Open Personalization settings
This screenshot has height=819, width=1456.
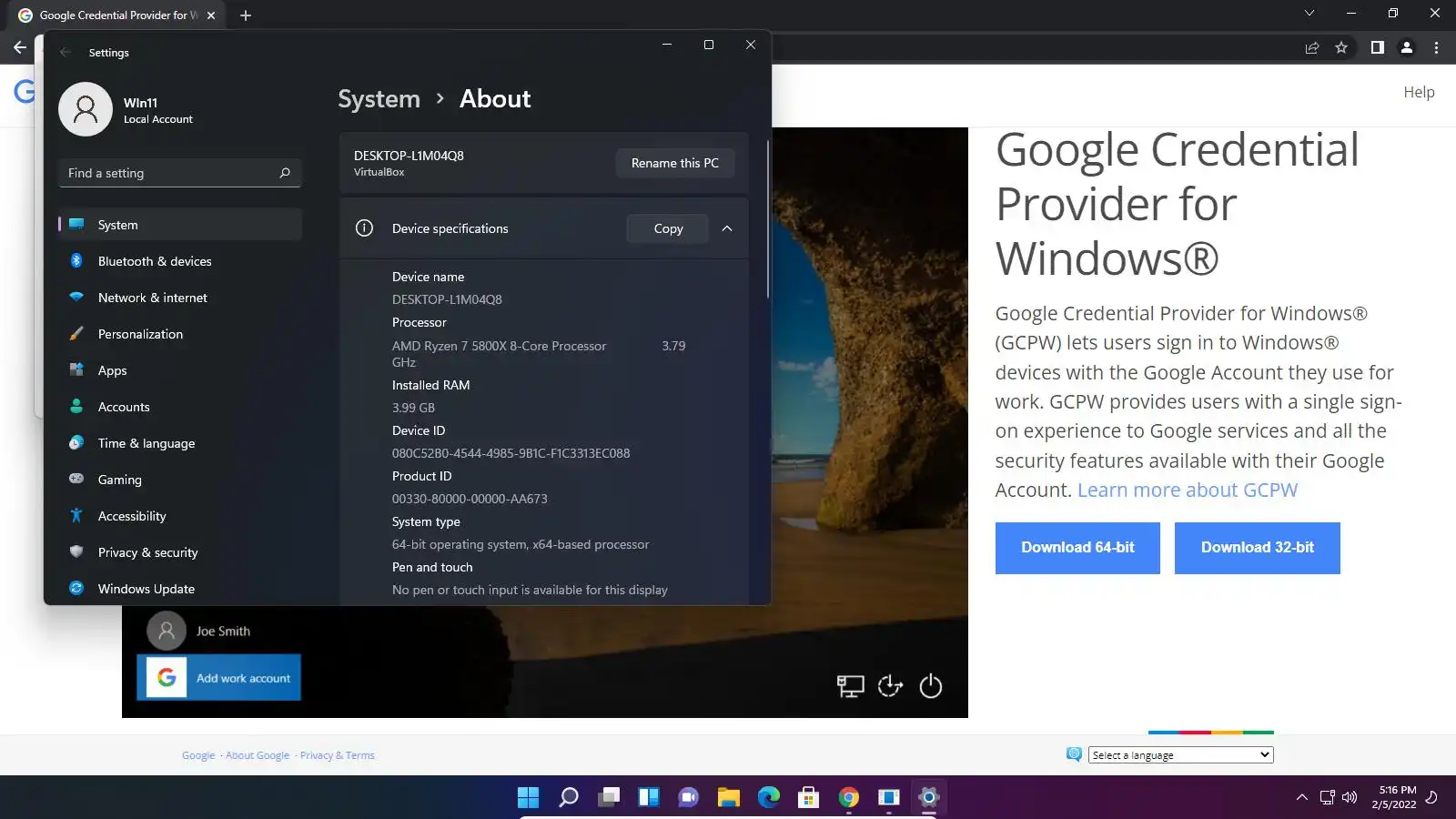[x=180, y=334]
